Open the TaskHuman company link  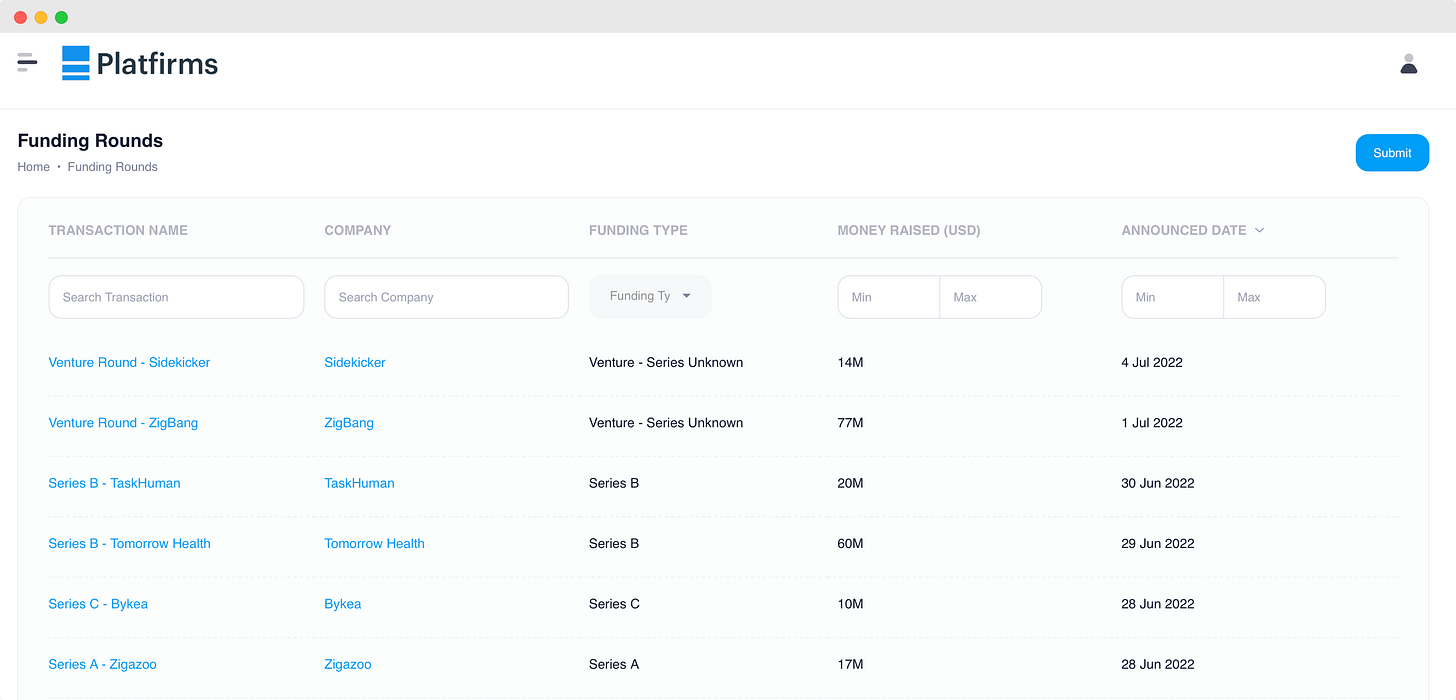[x=359, y=483]
